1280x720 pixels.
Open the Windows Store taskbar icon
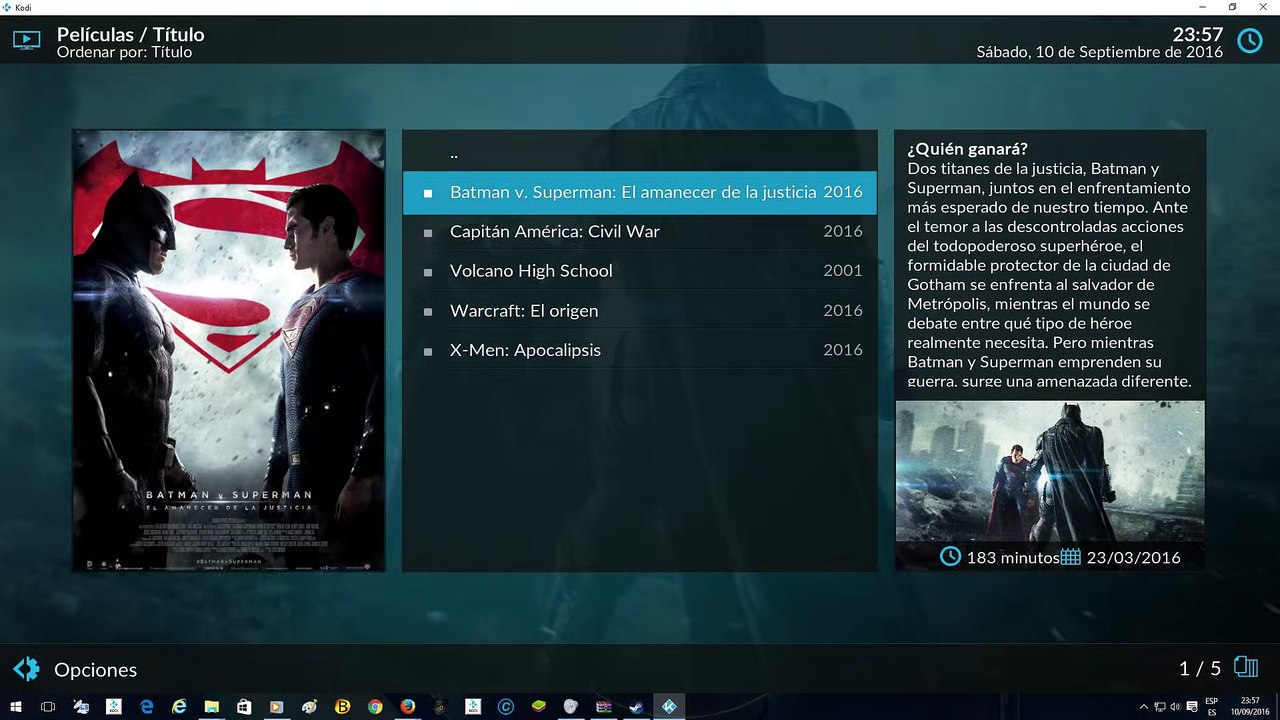pos(244,707)
